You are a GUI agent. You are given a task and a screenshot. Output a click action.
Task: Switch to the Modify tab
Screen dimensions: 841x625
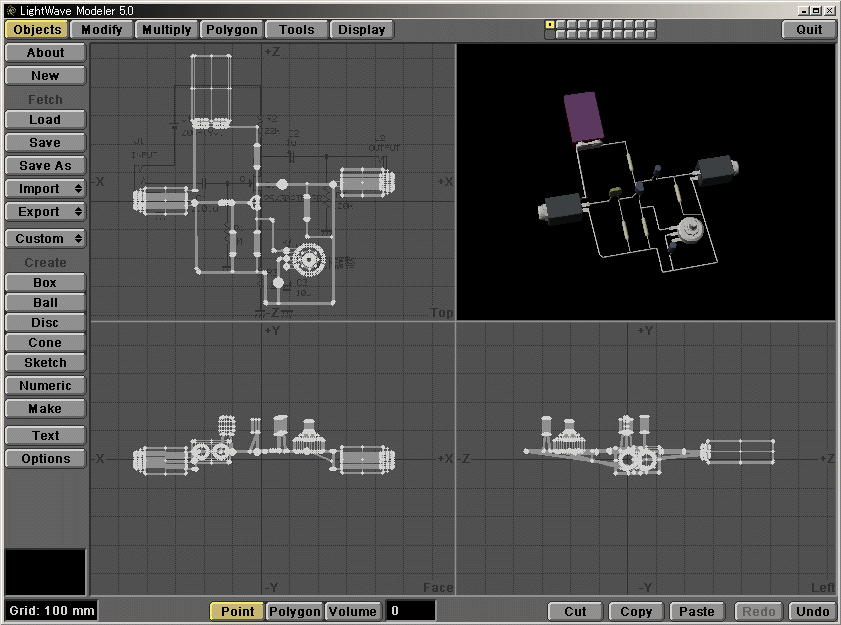101,29
